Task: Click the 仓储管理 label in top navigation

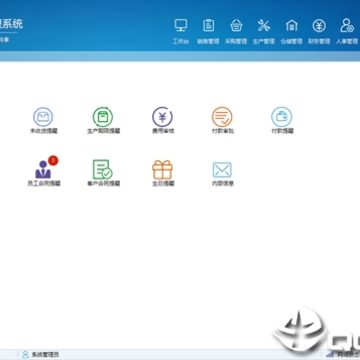Action: [x=291, y=42]
